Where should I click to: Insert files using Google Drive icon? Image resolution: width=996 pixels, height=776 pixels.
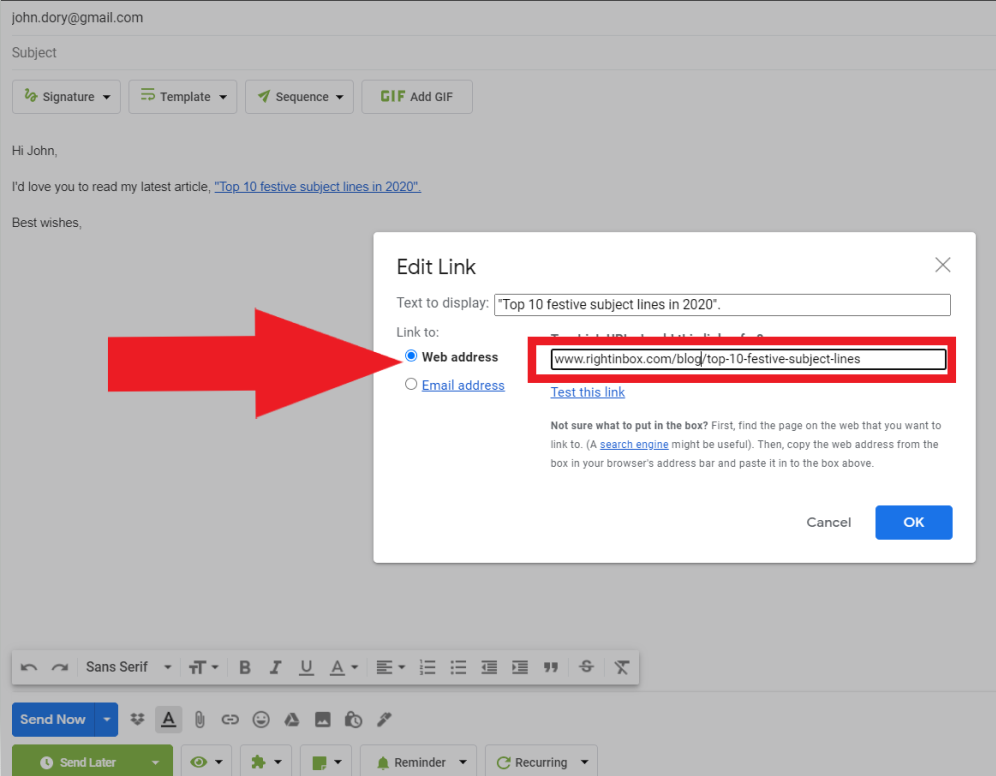point(292,719)
